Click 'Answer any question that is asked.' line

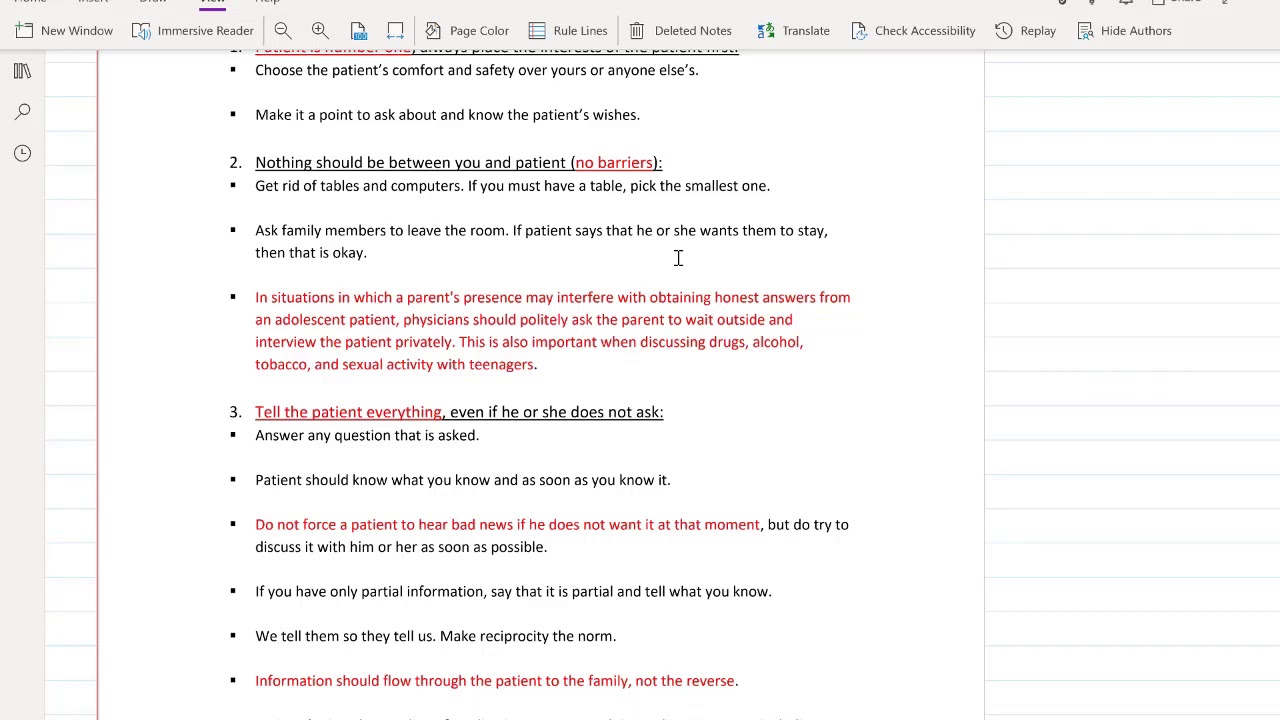coord(367,436)
